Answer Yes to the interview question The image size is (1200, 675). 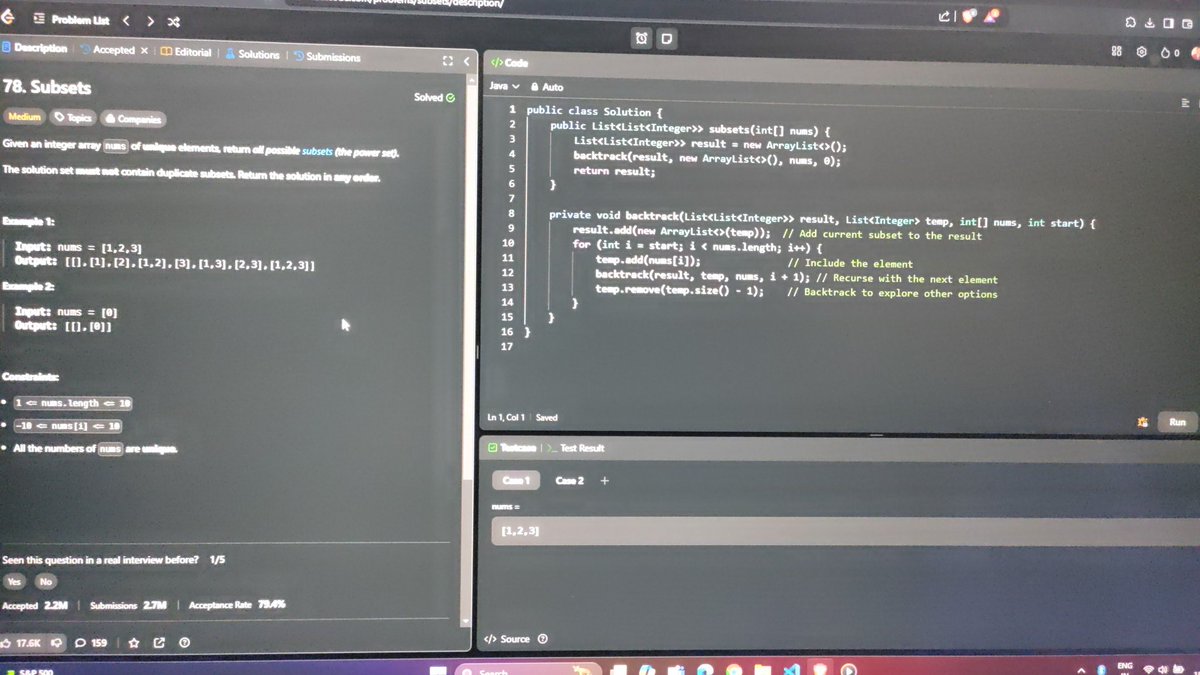click(x=13, y=581)
